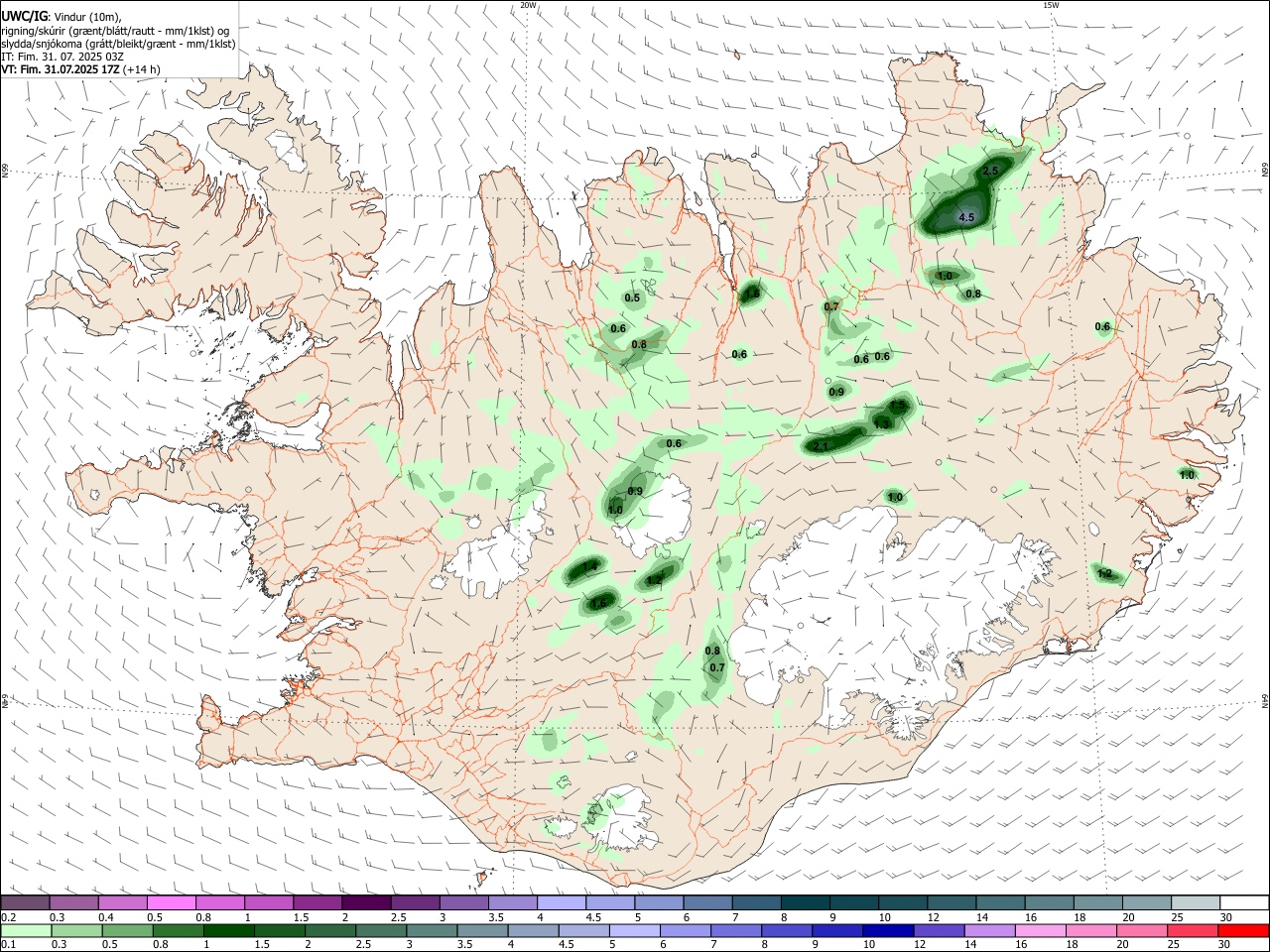This screenshot has height=952, width=1270.
Task: Pick darkest green rain swatch between 1 and 1.5
Action: coord(227,930)
